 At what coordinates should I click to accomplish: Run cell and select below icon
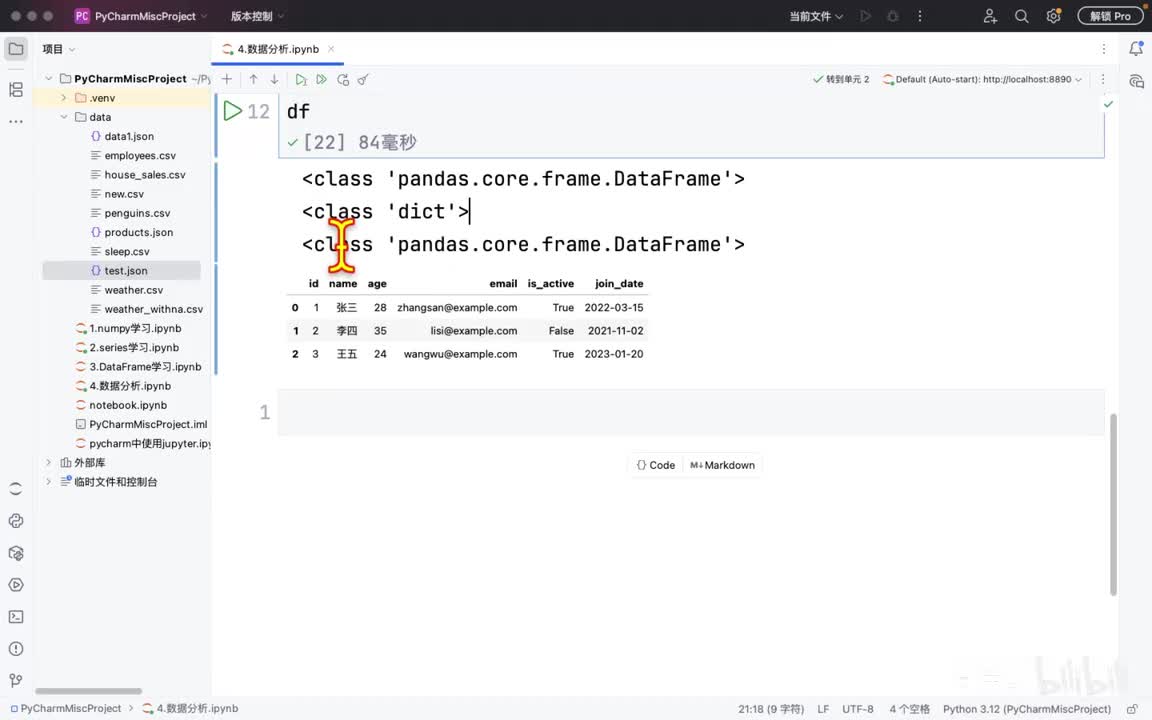[300, 79]
